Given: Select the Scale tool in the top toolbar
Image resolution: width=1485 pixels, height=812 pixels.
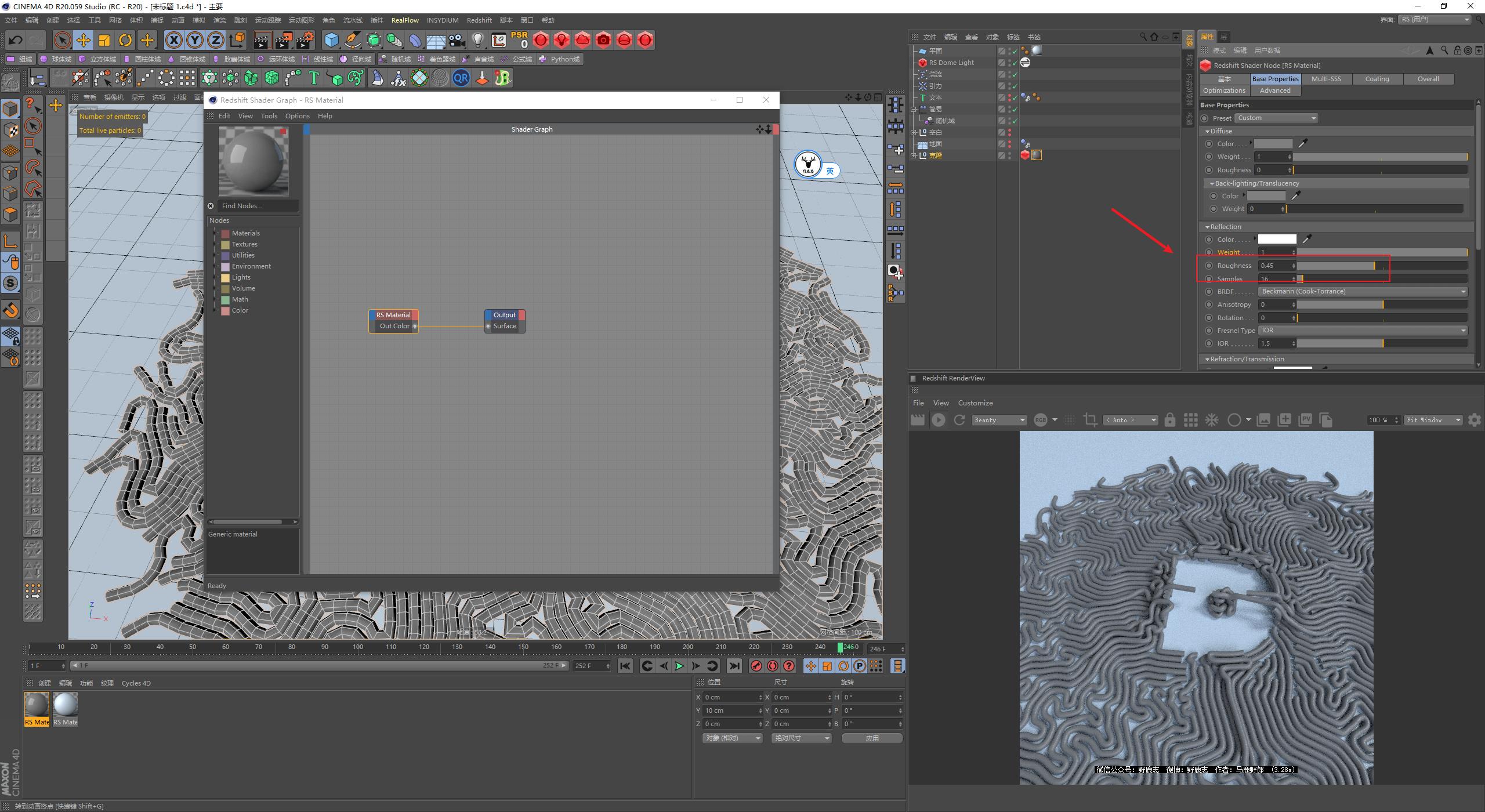Looking at the screenshot, I should pos(104,40).
